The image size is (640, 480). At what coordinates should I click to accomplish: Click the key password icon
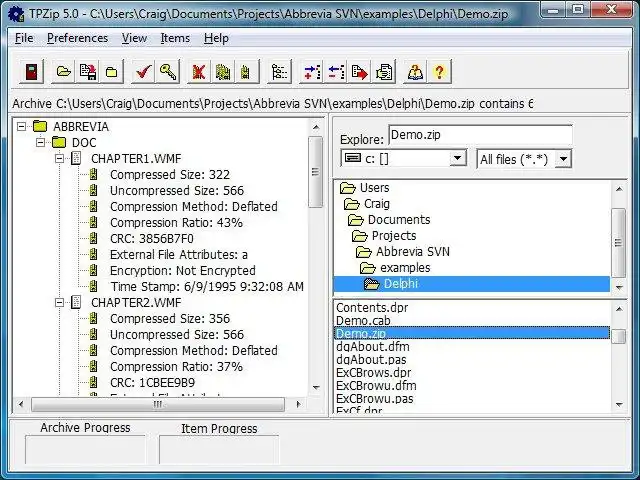click(x=168, y=72)
